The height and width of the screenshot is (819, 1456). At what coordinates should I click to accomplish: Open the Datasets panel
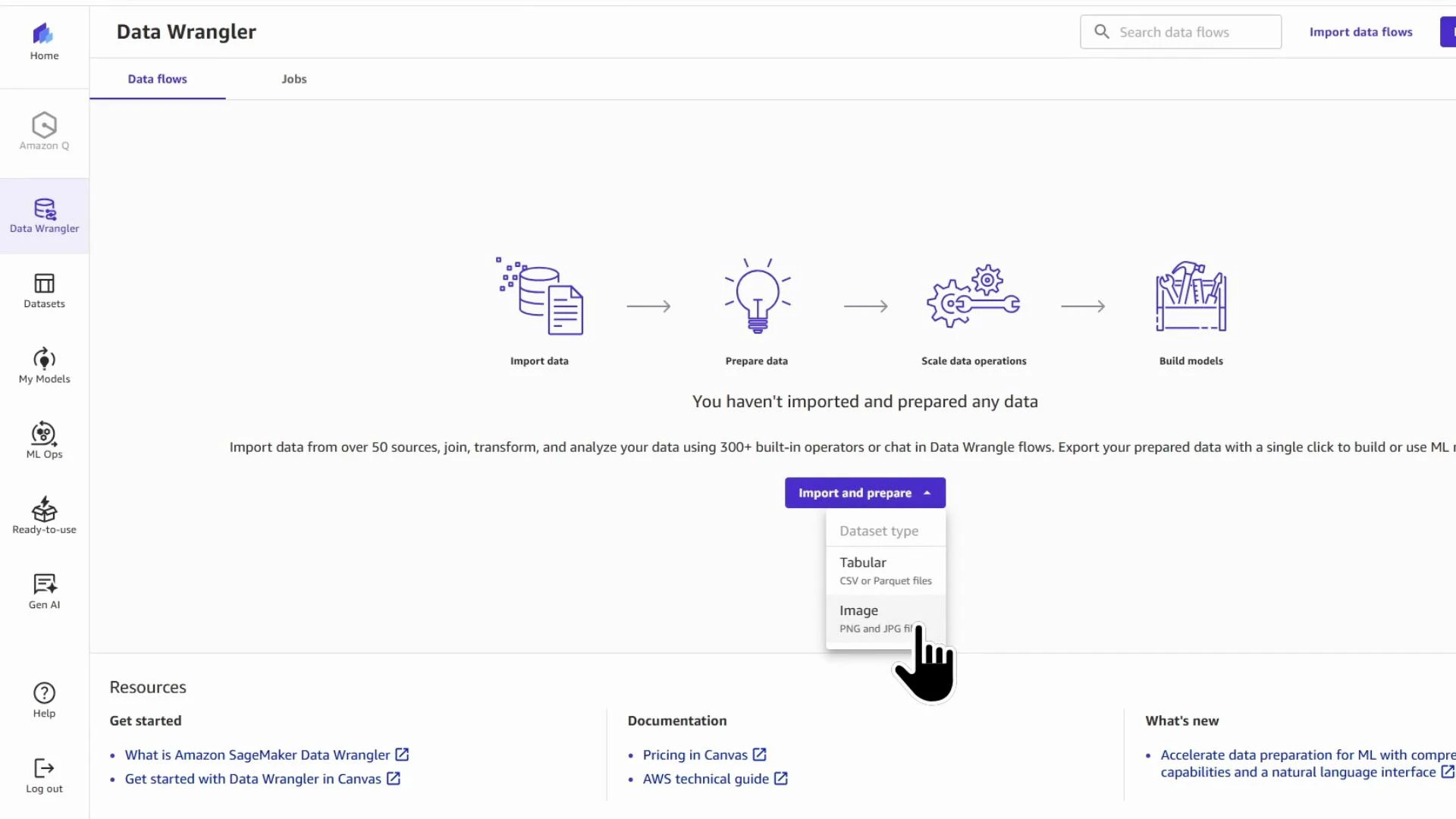43,290
